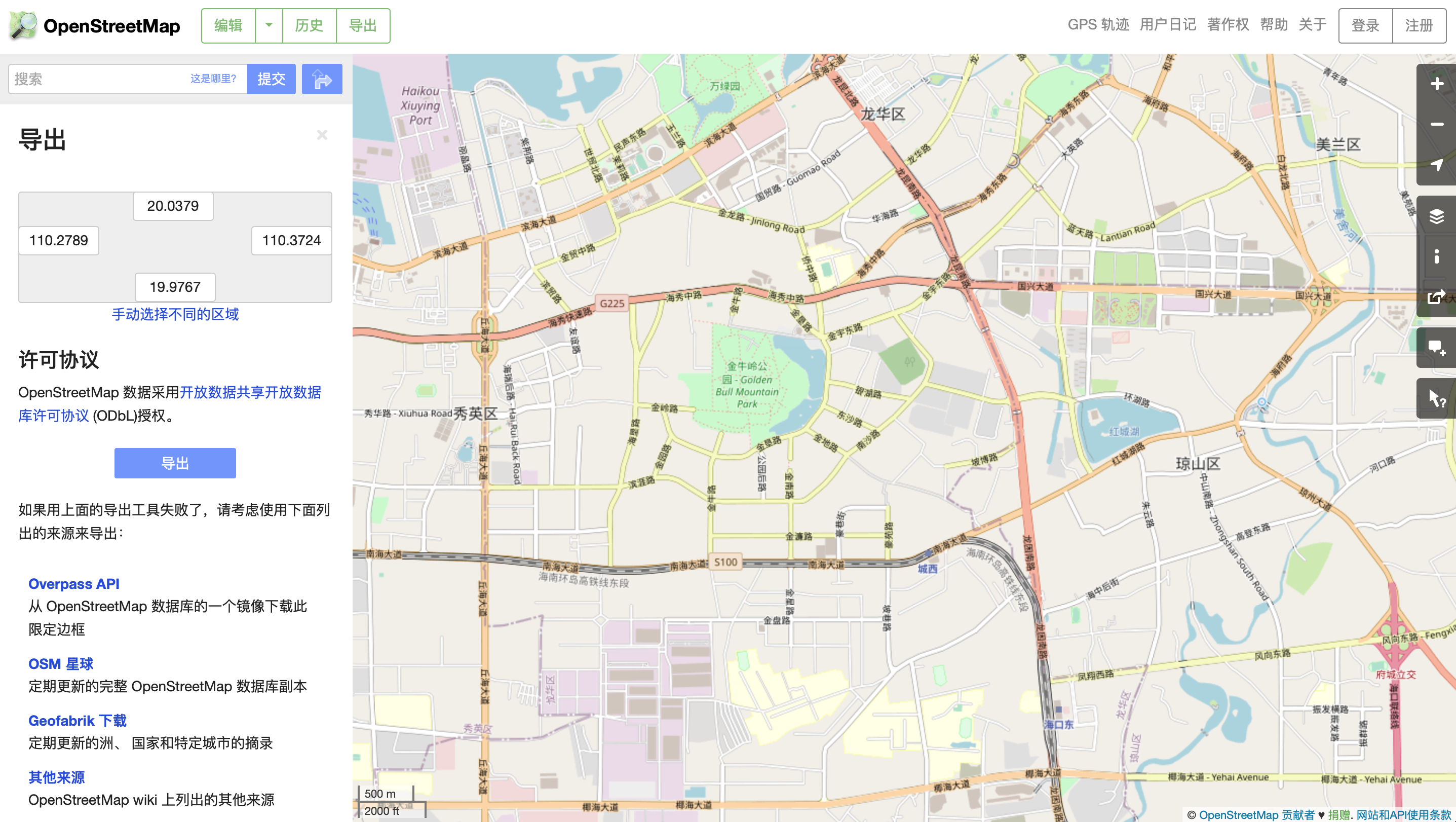1456x822 pixels.
Task: Click the blue 导出 export button
Action: (175, 463)
